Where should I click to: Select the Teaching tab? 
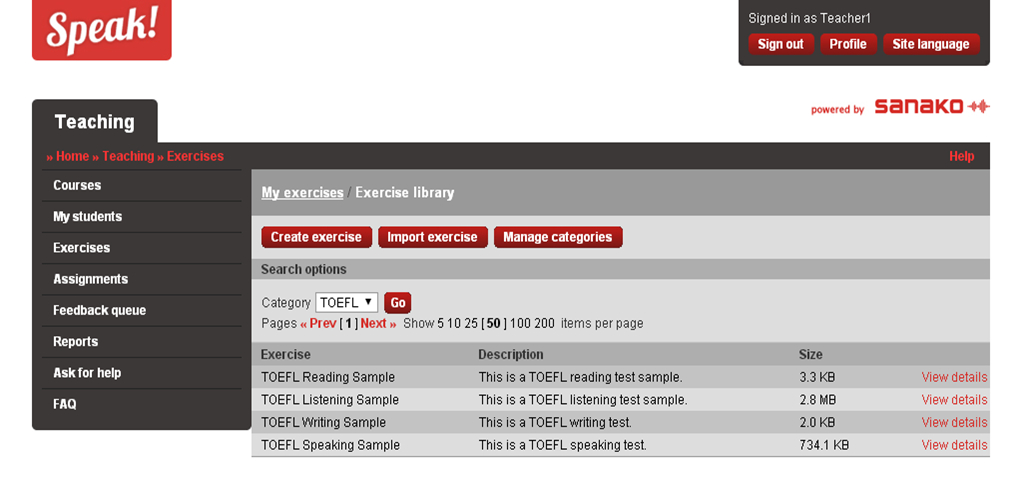point(95,122)
